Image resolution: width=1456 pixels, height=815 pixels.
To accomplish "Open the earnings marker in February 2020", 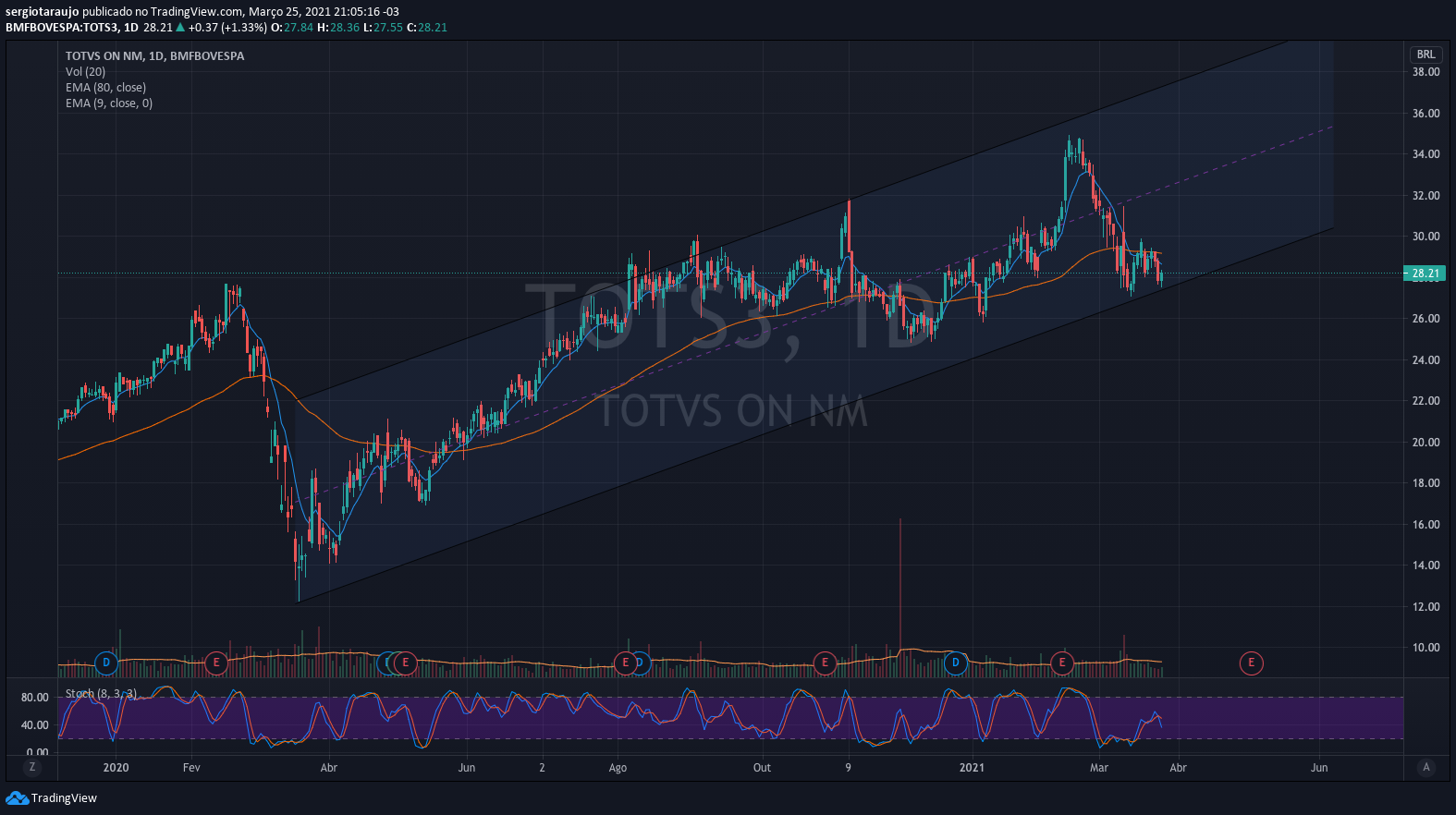I will 216,663.
